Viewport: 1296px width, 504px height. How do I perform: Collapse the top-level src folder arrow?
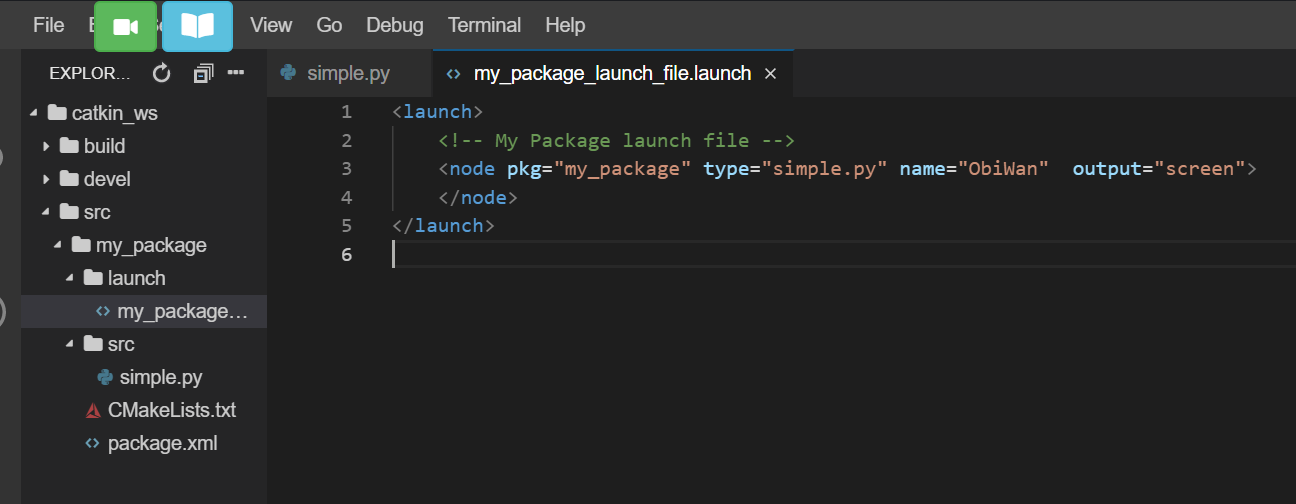click(46, 212)
